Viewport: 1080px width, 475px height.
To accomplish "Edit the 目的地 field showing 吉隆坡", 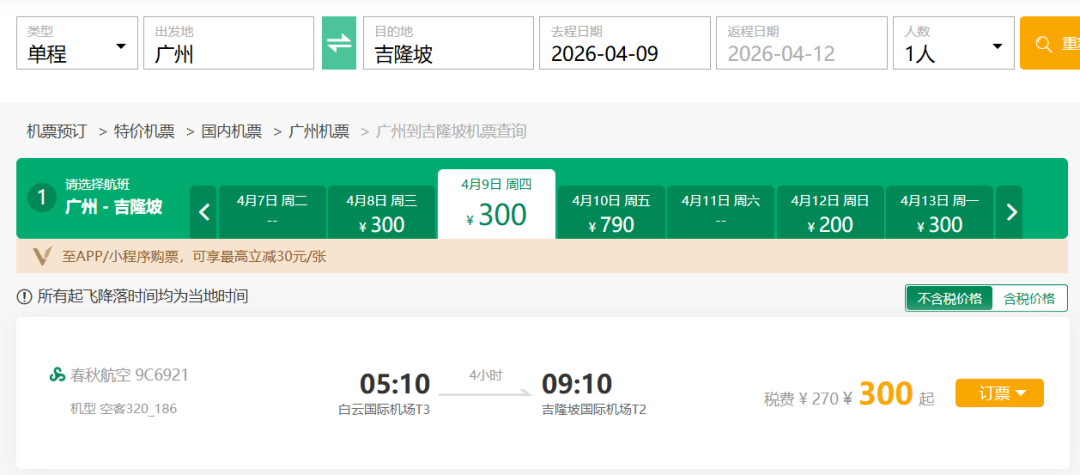I will click(x=448, y=43).
